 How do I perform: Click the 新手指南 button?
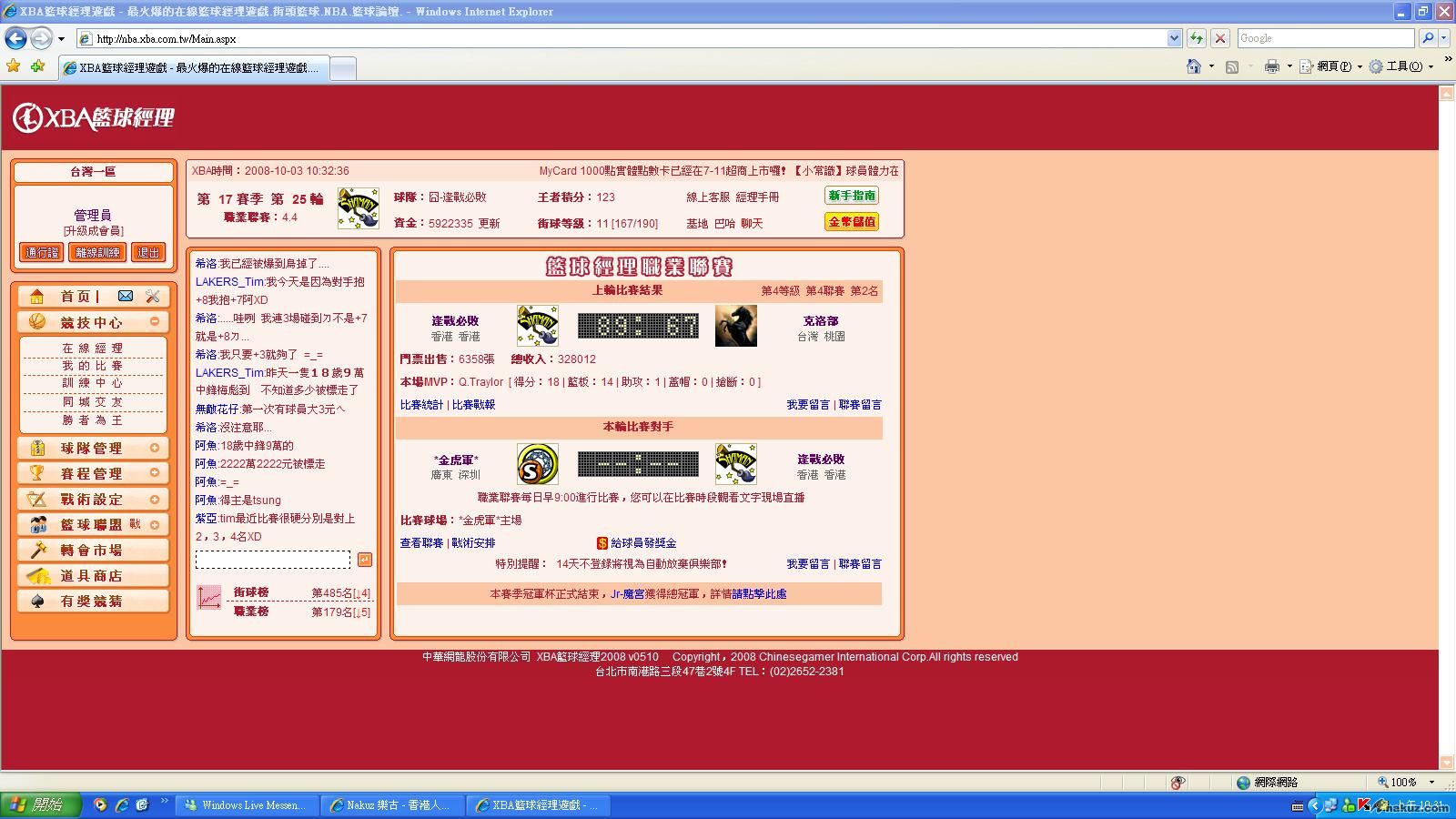click(x=851, y=196)
